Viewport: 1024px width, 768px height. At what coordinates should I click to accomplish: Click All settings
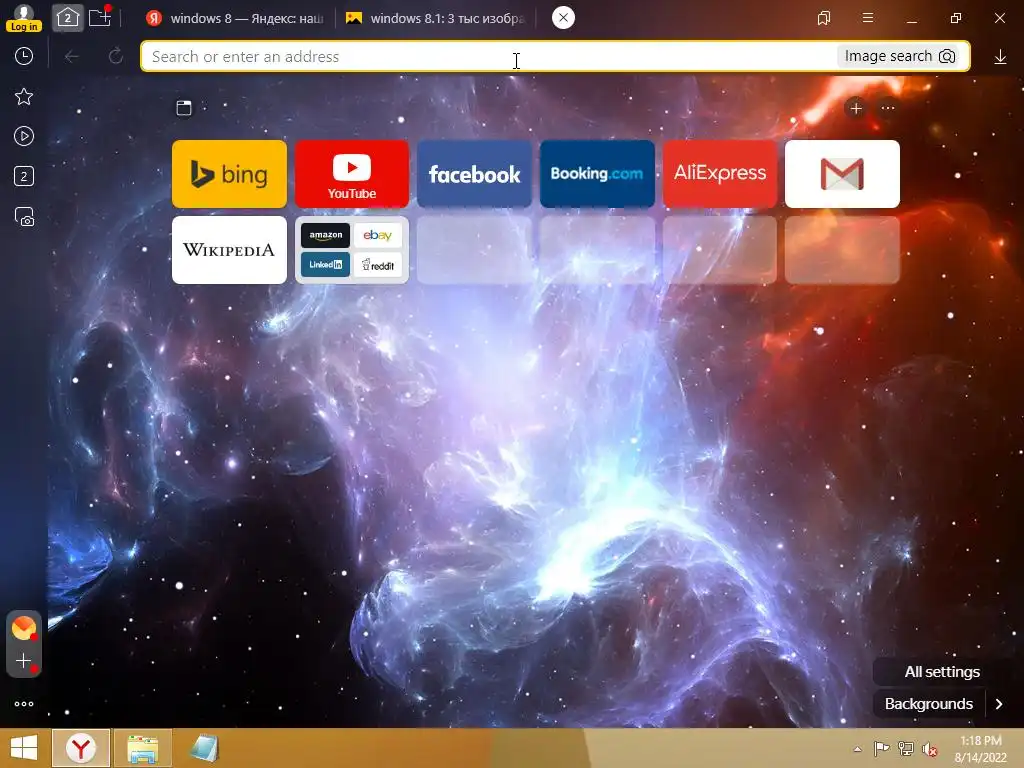pyautogui.click(x=942, y=671)
